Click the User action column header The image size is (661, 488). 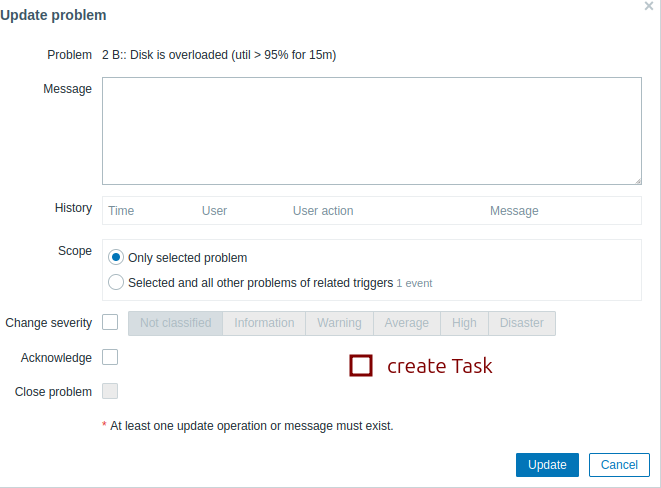[323, 211]
